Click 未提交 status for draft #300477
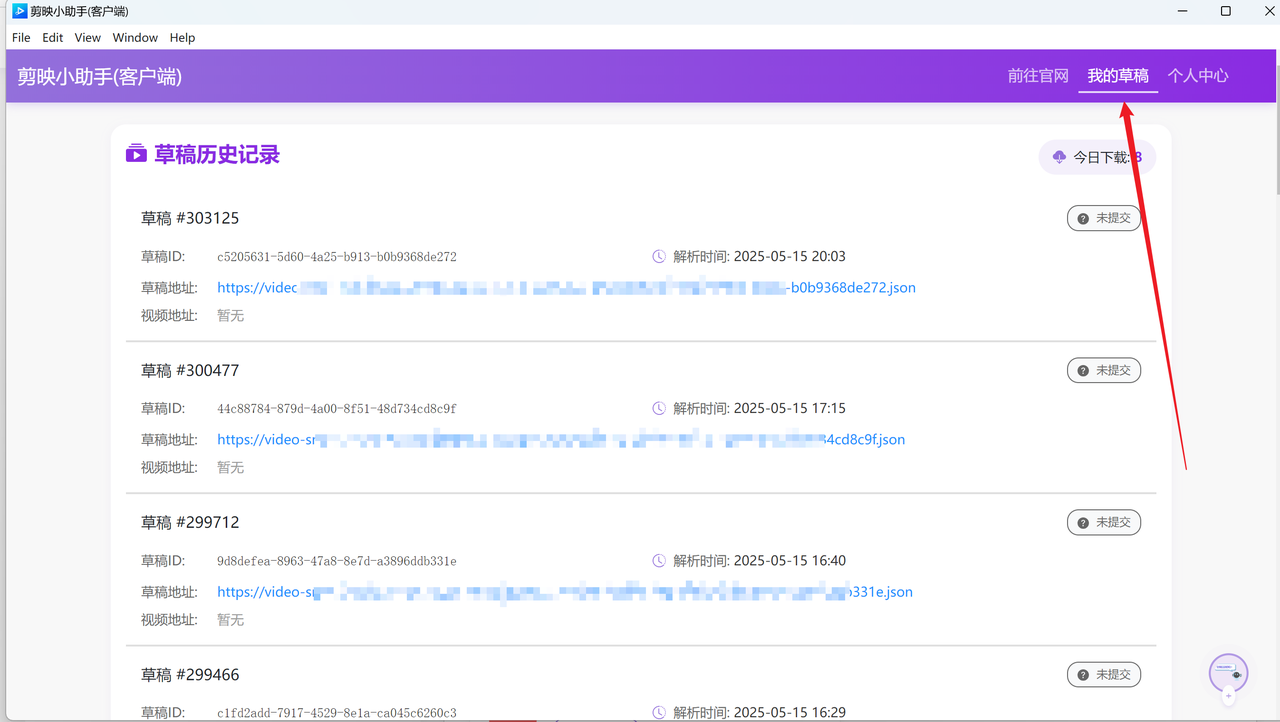The width and height of the screenshot is (1280, 722). coord(1104,370)
